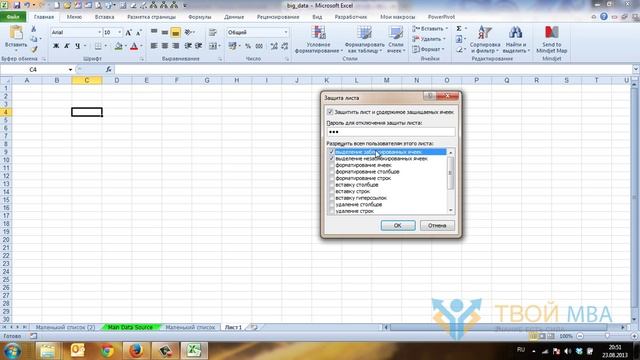Check 'вставку гиперссылок' checkbox
The image size is (640, 360).
pyautogui.click(x=331, y=198)
